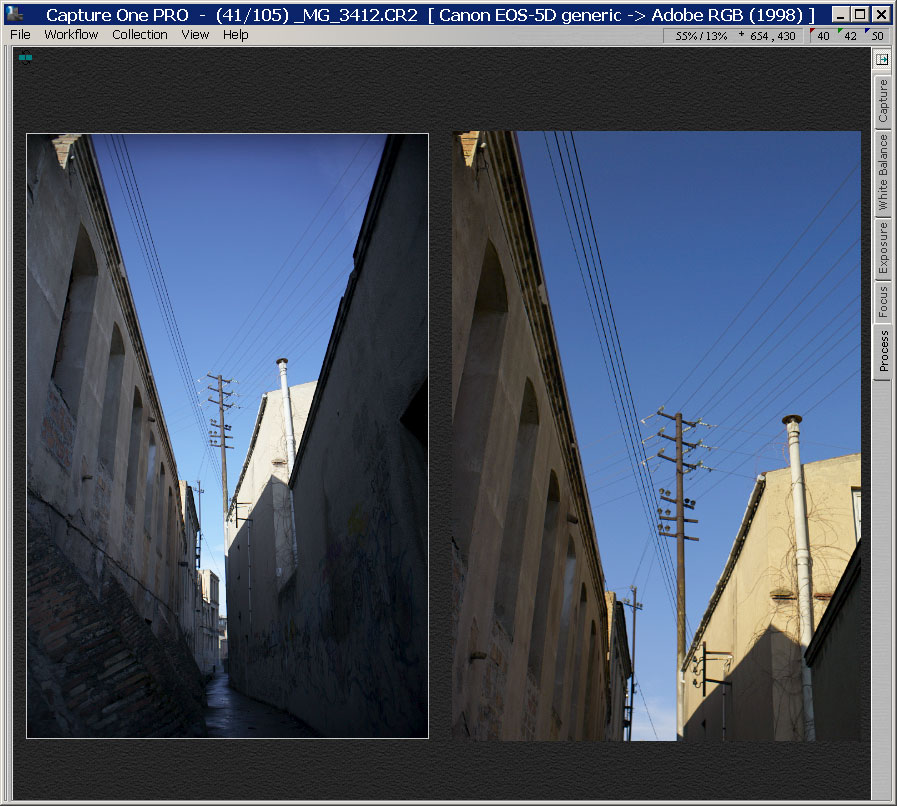Click the panel expand arrow icon above Capture
Viewport: 897px width, 806px height.
click(882, 59)
